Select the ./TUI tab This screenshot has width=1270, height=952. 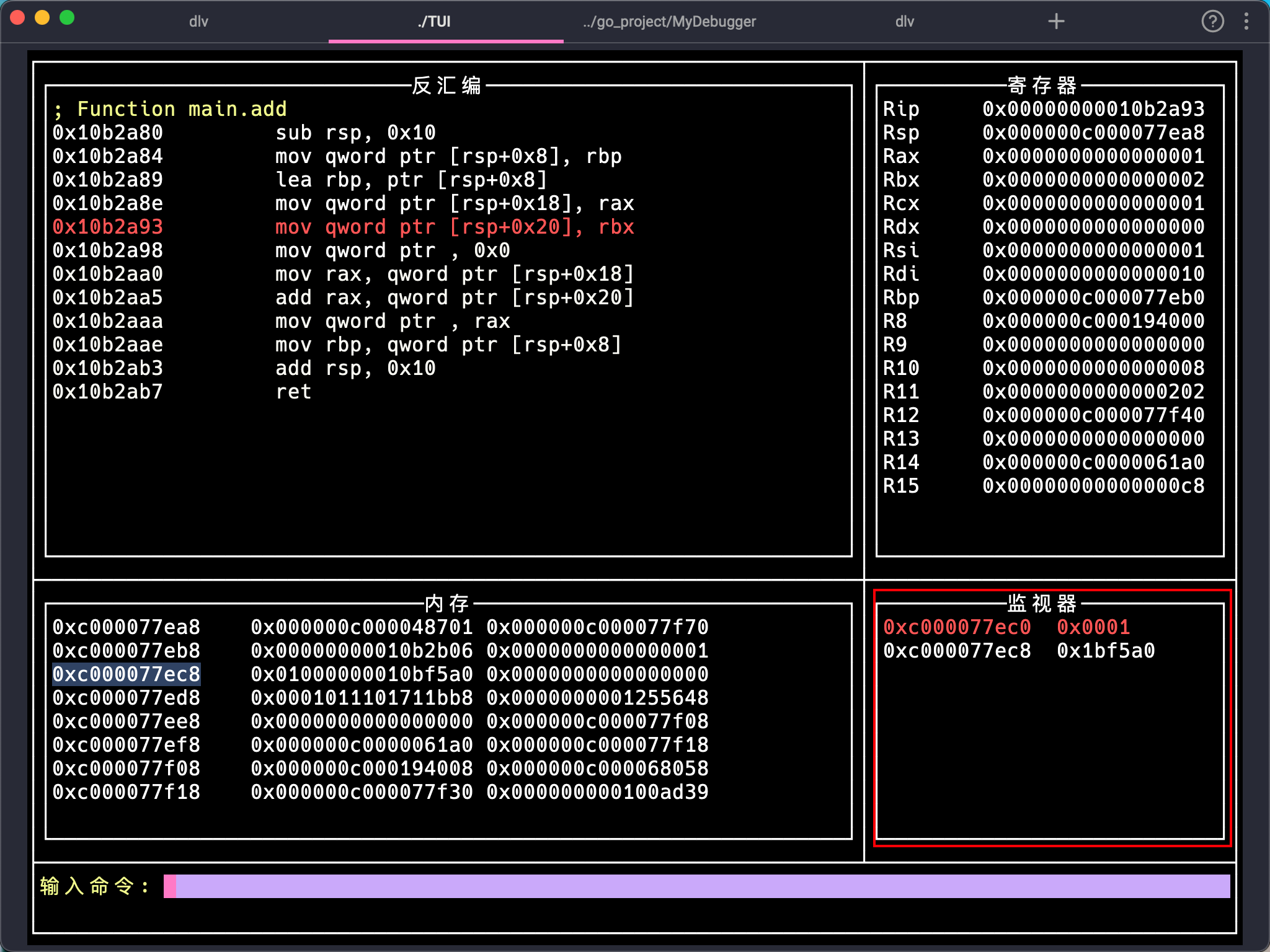434,22
